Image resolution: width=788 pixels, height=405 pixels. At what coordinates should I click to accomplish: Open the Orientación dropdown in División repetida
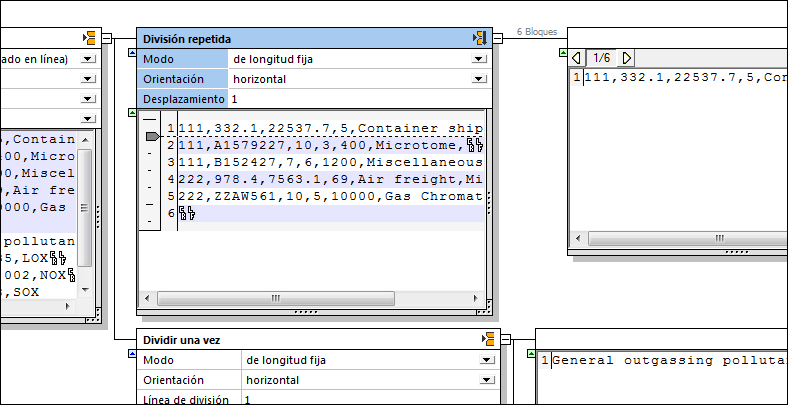click(478, 79)
